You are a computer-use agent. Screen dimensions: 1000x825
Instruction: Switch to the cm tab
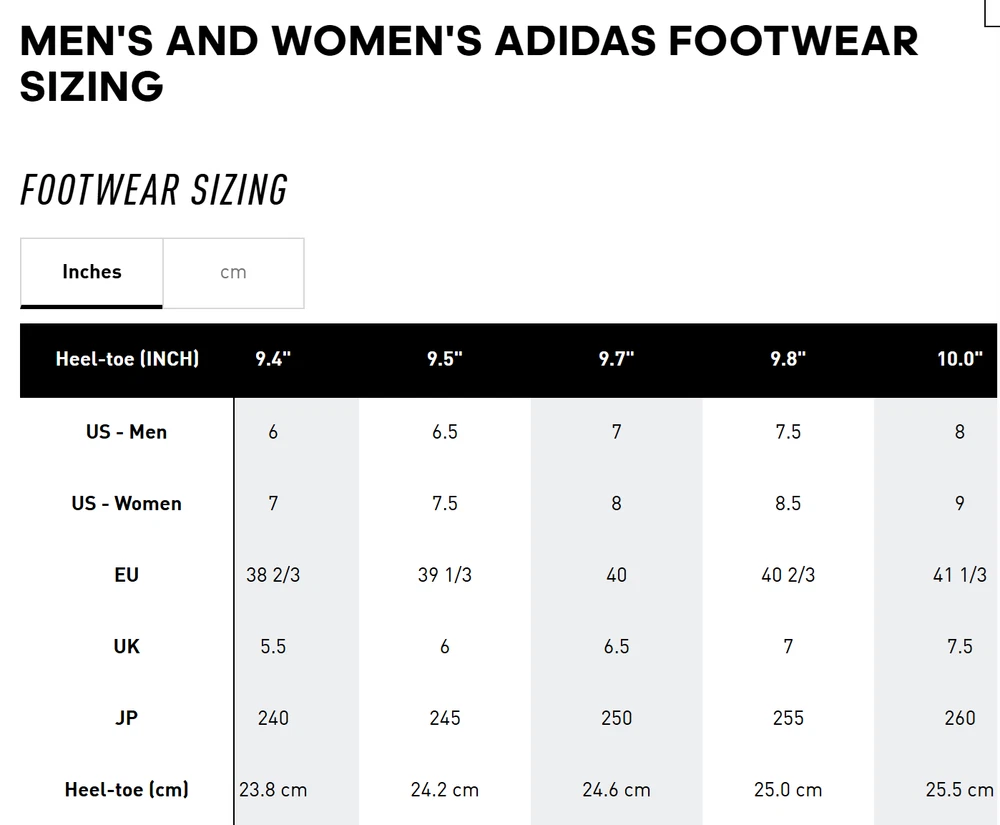(233, 272)
